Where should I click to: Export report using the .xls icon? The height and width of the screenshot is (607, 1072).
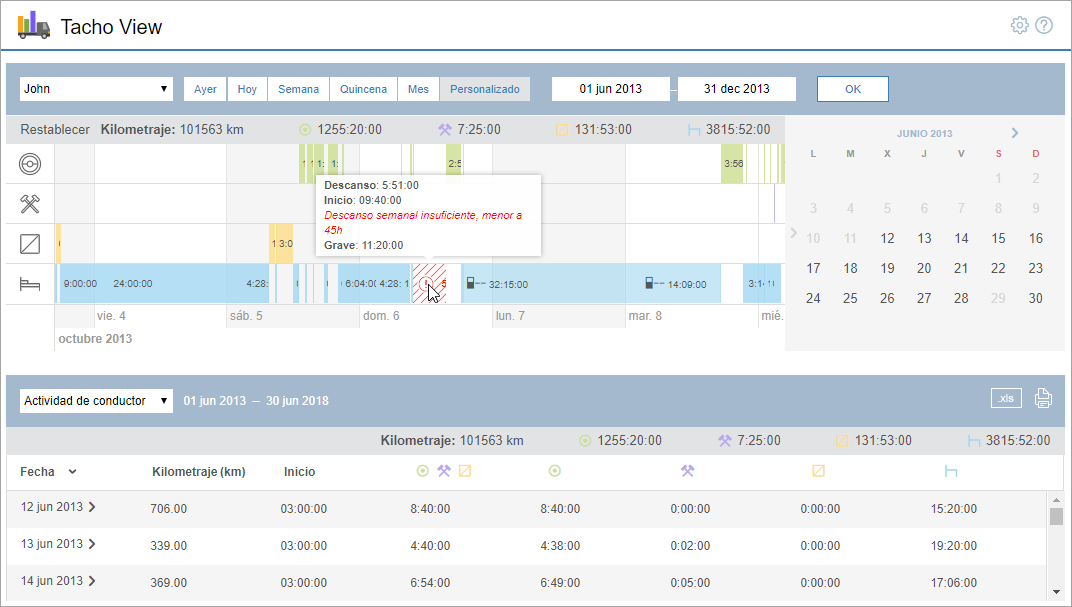(1006, 399)
